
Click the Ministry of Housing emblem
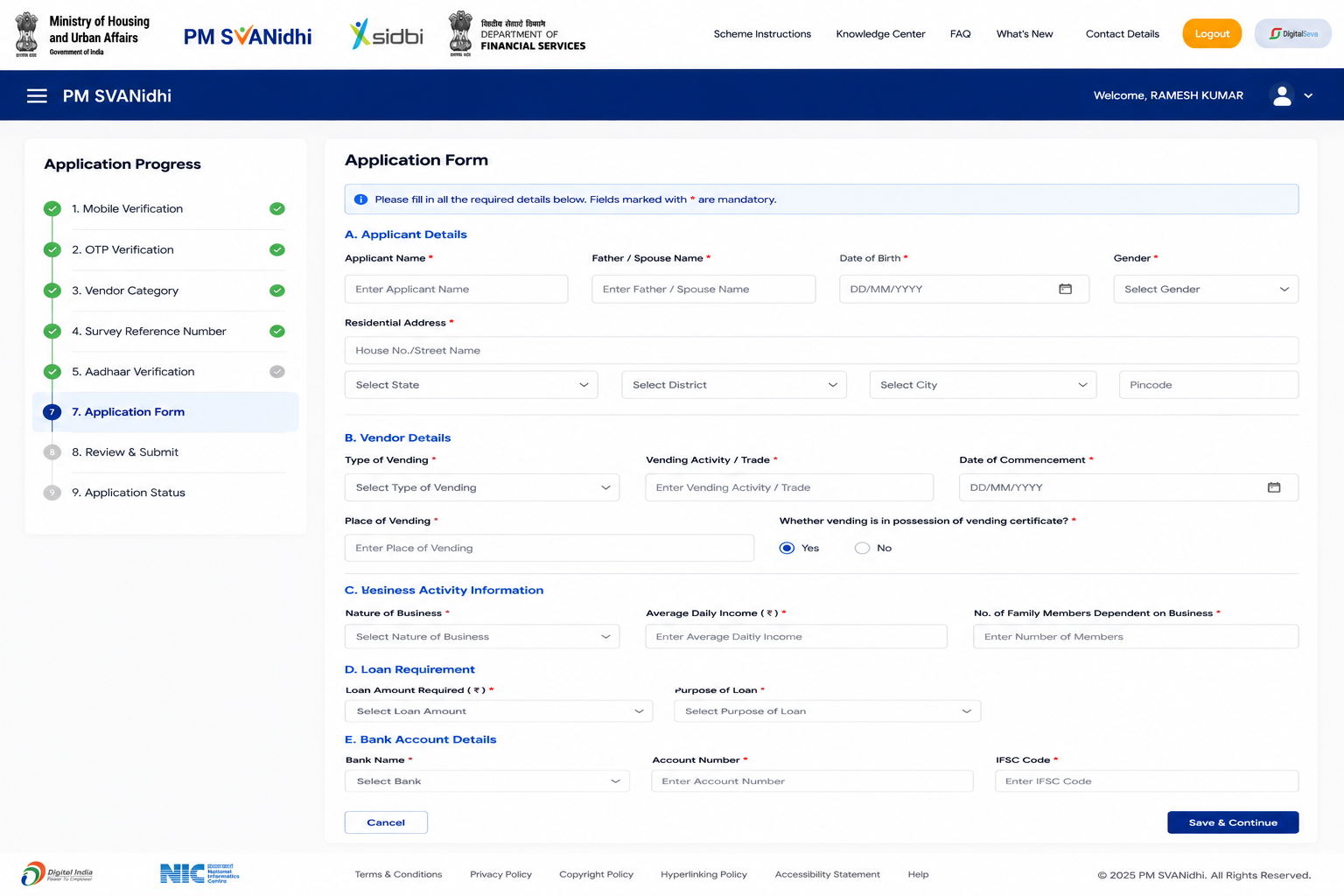click(27, 35)
